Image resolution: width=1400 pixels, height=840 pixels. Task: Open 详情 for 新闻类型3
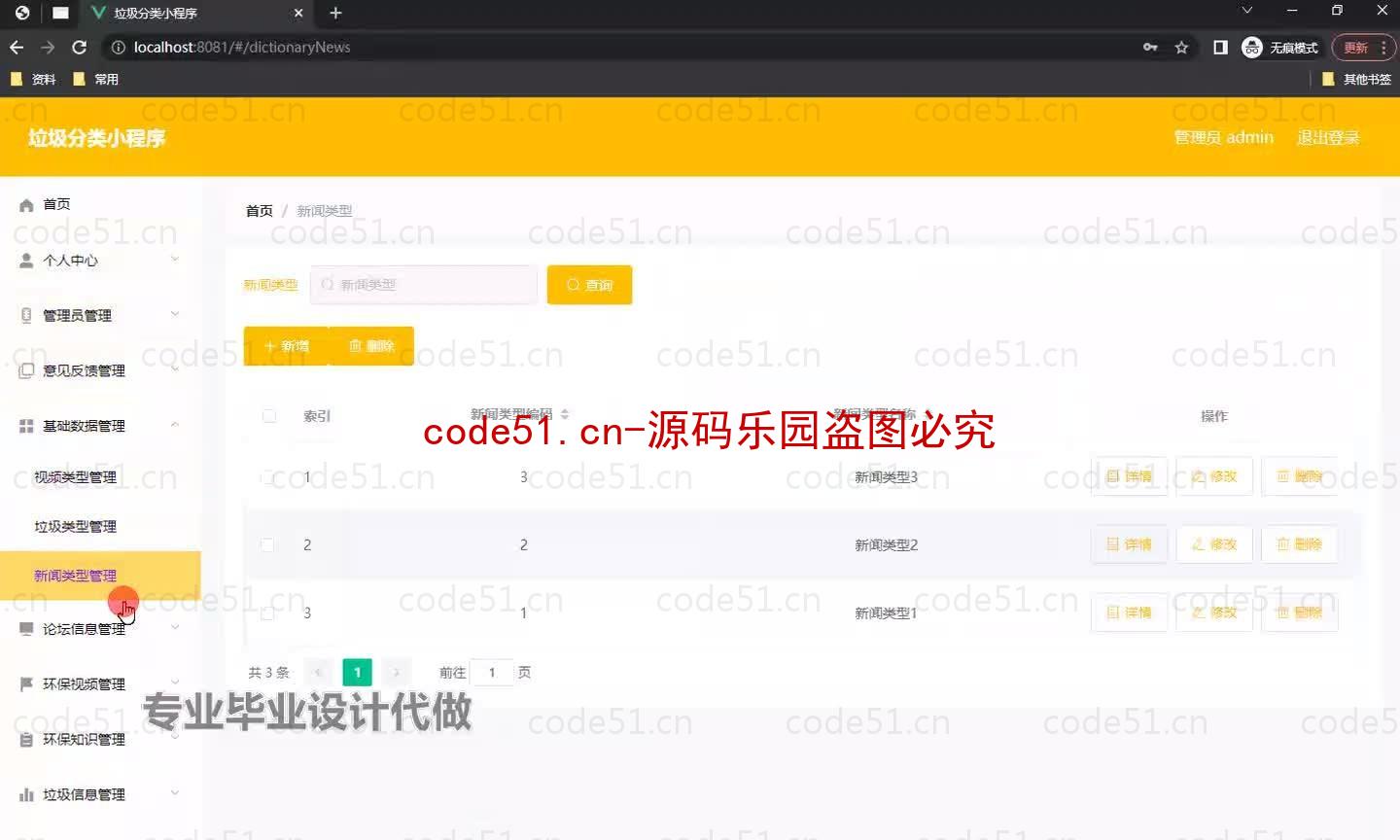(x=1129, y=476)
